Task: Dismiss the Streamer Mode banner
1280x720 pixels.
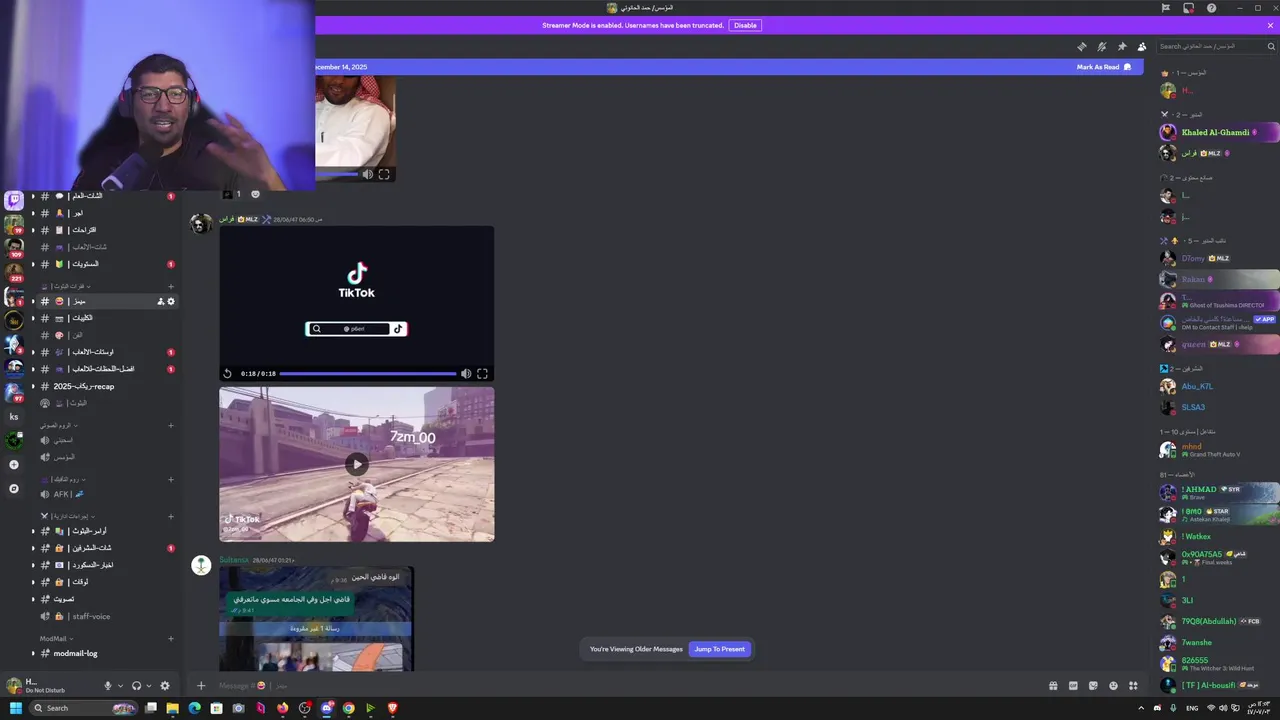Action: (x=1271, y=25)
